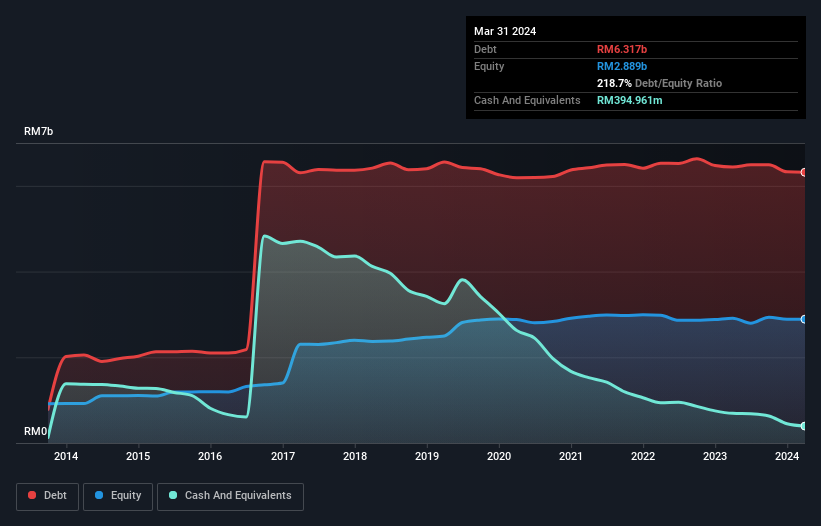Click the 2019 x-axis label

(x=427, y=456)
